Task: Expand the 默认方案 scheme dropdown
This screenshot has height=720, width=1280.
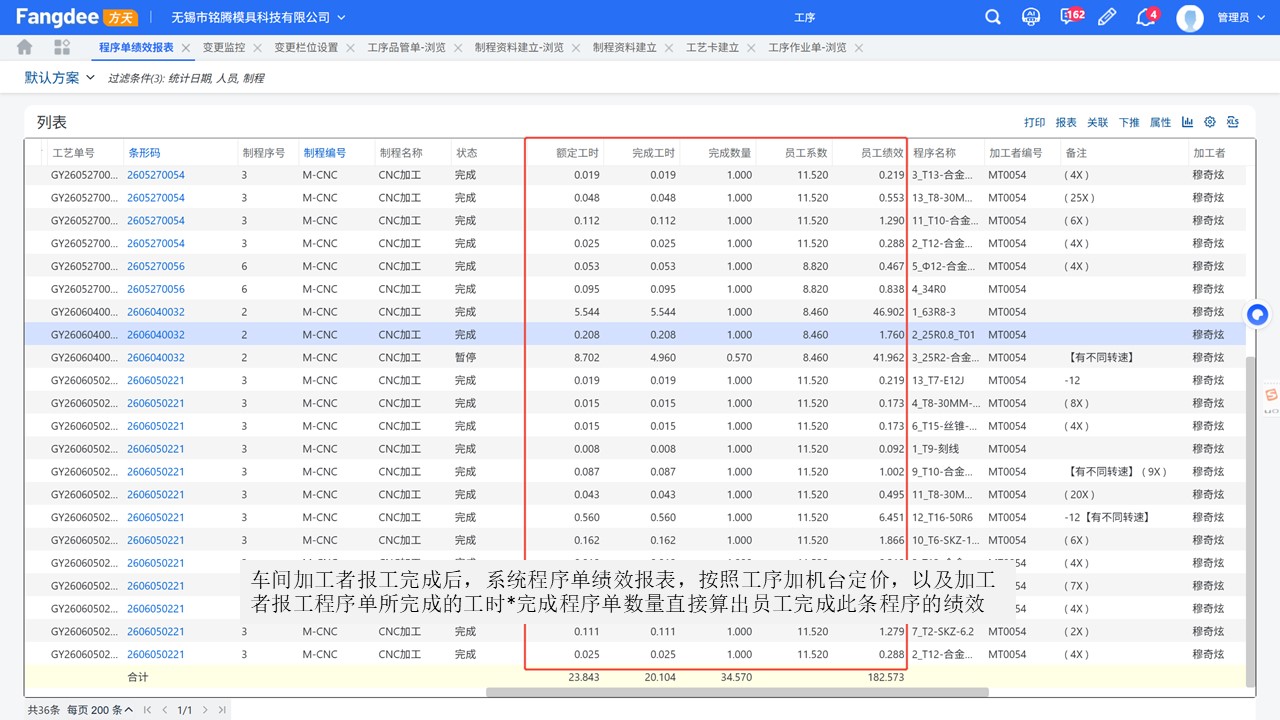Action: click(x=60, y=77)
